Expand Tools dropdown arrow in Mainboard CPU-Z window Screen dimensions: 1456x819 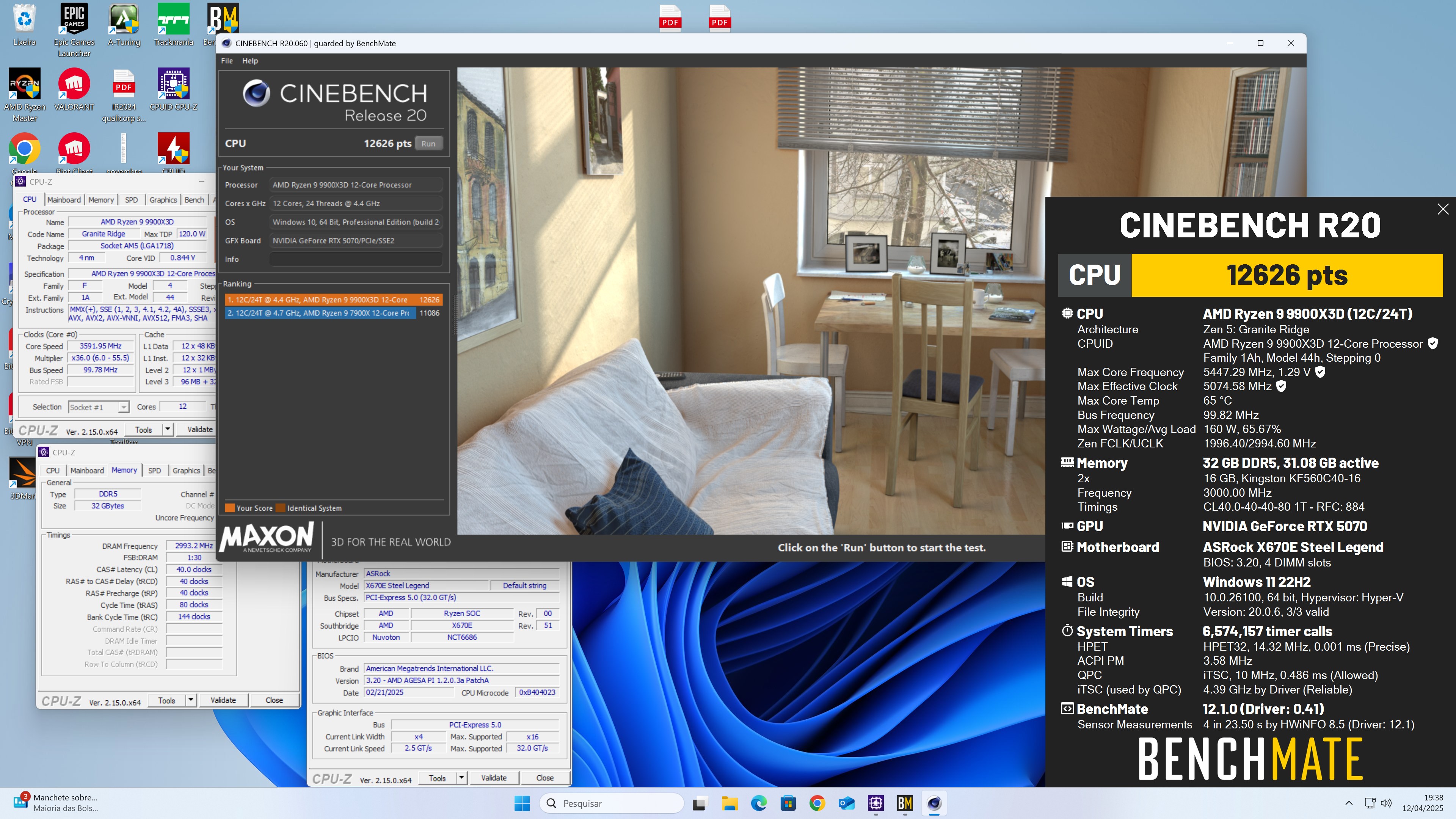(462, 778)
